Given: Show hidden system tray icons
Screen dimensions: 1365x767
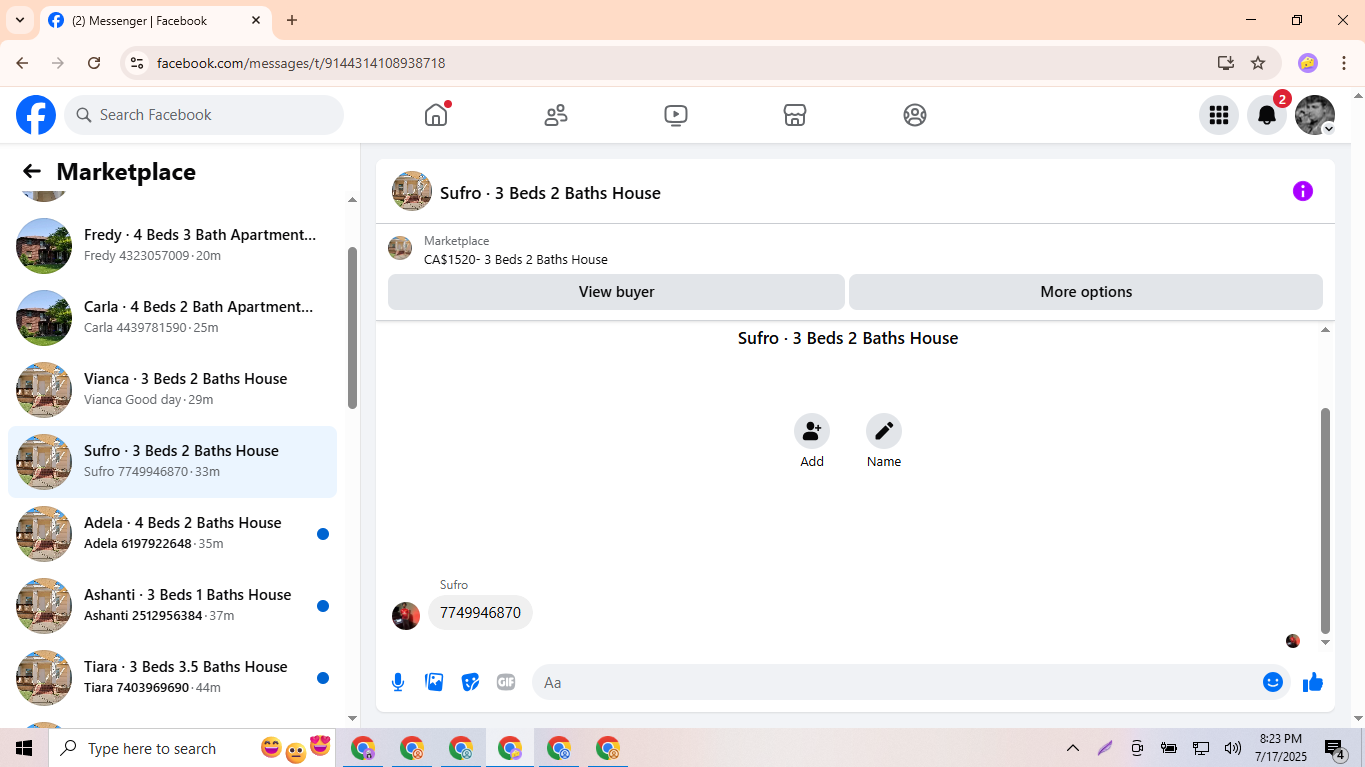Looking at the screenshot, I should point(1073,748).
